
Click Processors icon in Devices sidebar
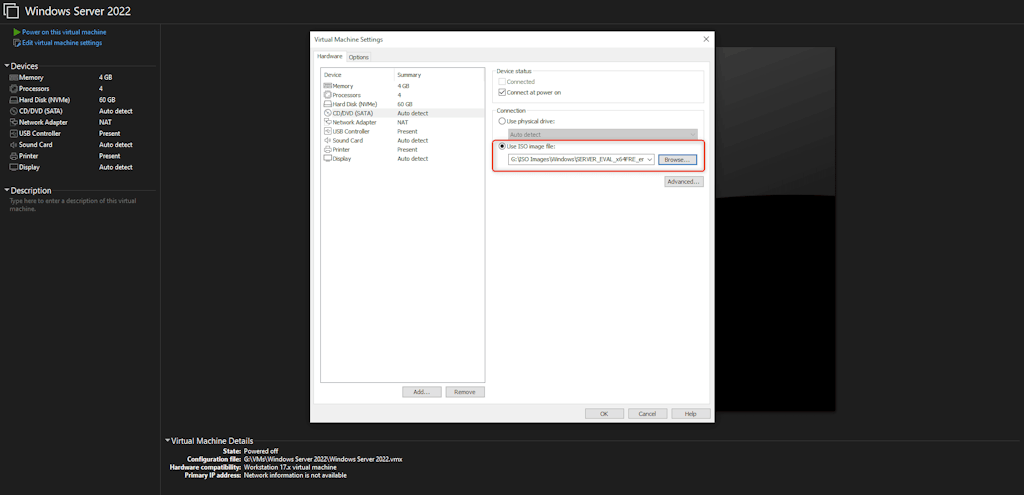pos(13,88)
